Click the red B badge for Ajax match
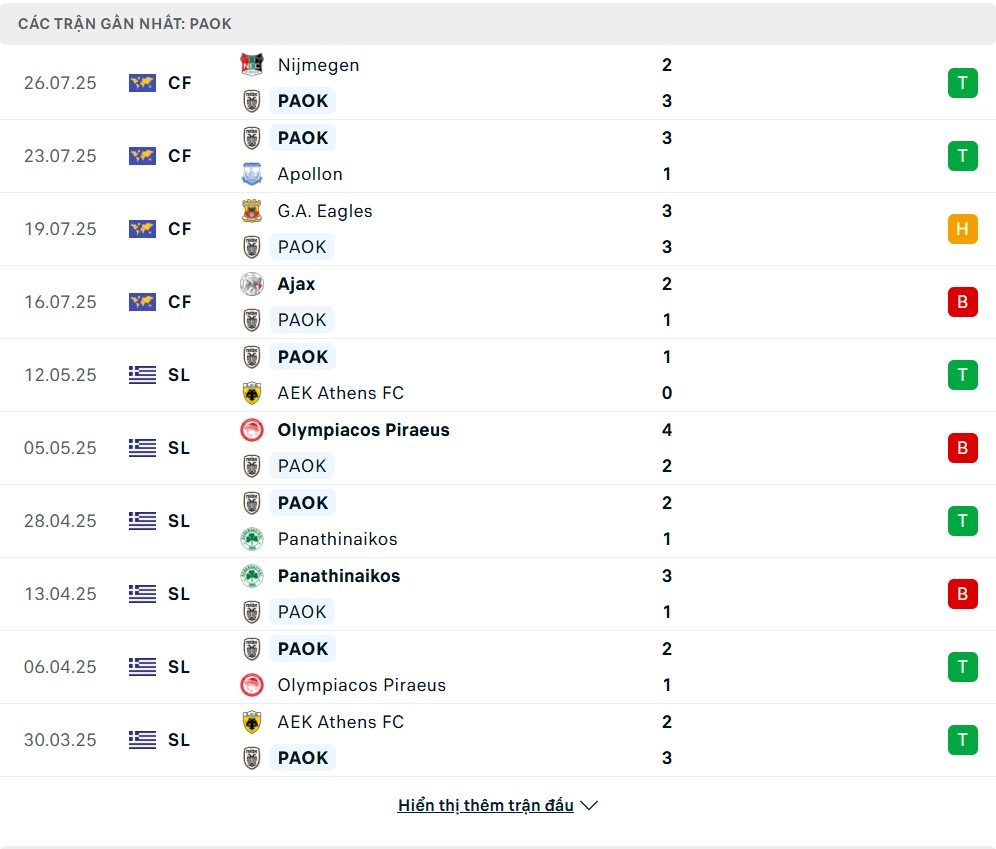996x849 pixels. [962, 302]
